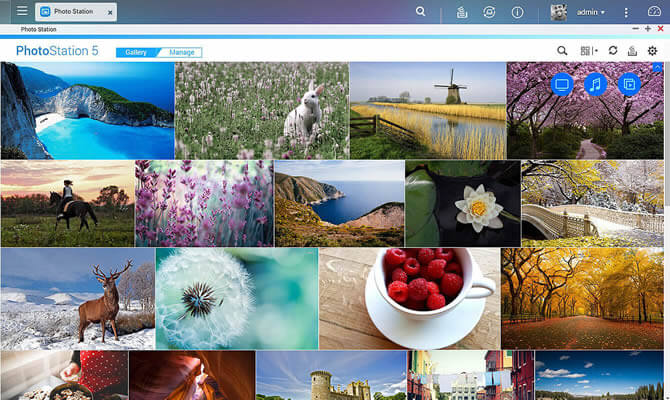Viewport: 670px width, 400px height.
Task: Switch to the Manage tab
Action: point(181,52)
